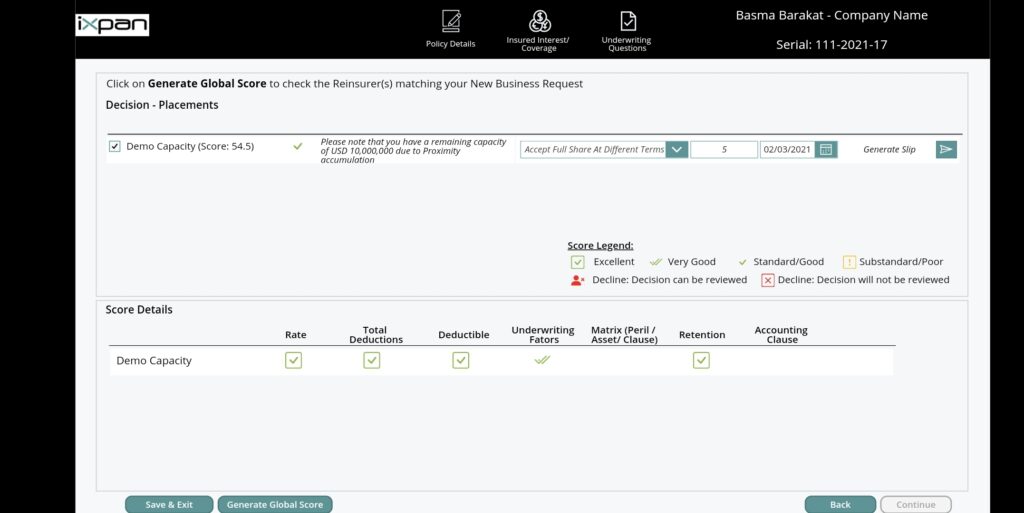
Task: Click the send slip arrow icon
Action: pos(946,150)
